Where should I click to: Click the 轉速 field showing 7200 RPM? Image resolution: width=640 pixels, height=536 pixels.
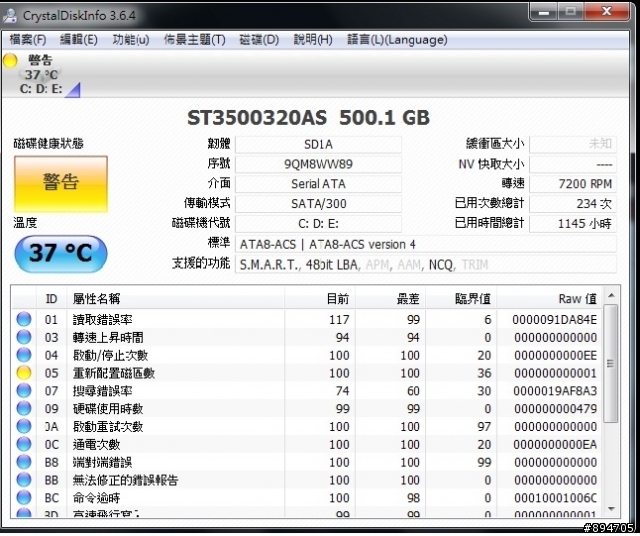(573, 184)
